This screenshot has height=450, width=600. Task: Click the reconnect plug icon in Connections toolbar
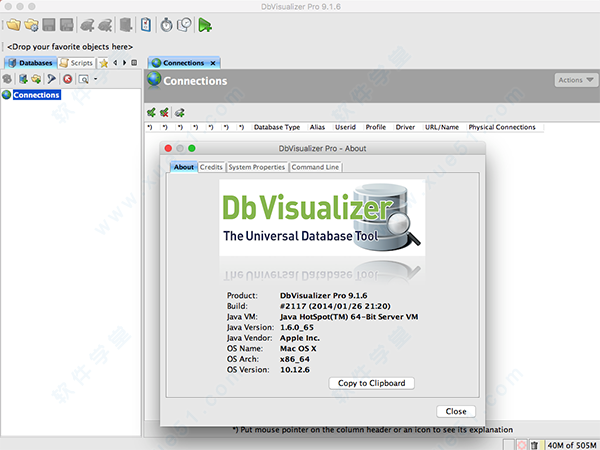(179, 112)
